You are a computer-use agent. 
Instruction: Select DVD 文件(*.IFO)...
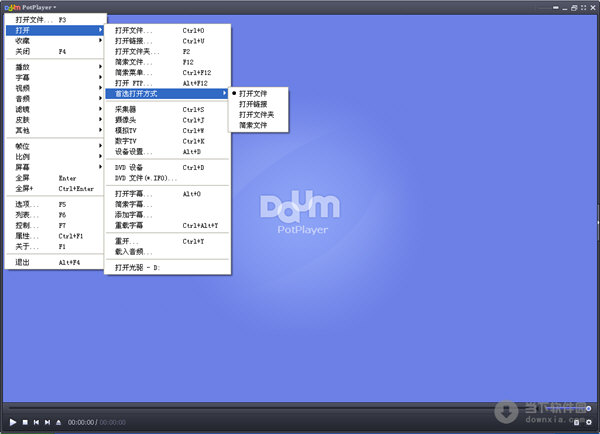(x=167, y=178)
